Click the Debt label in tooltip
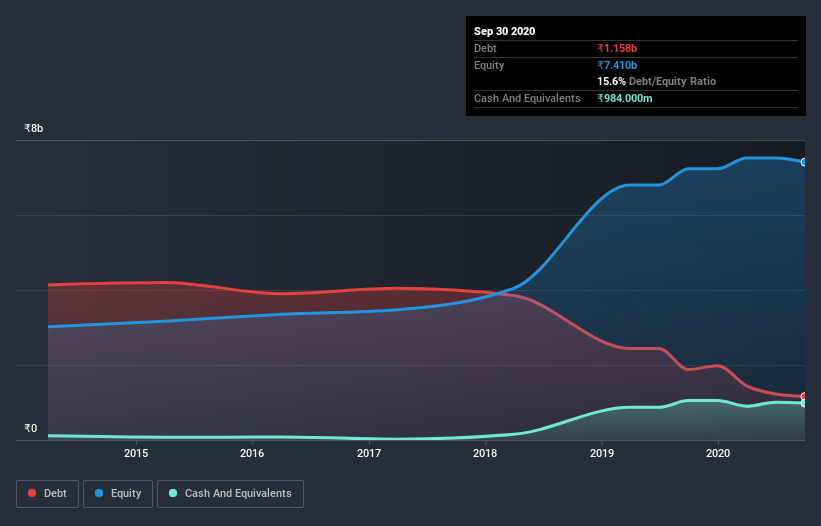Viewport: 821px width, 526px height. (x=485, y=48)
